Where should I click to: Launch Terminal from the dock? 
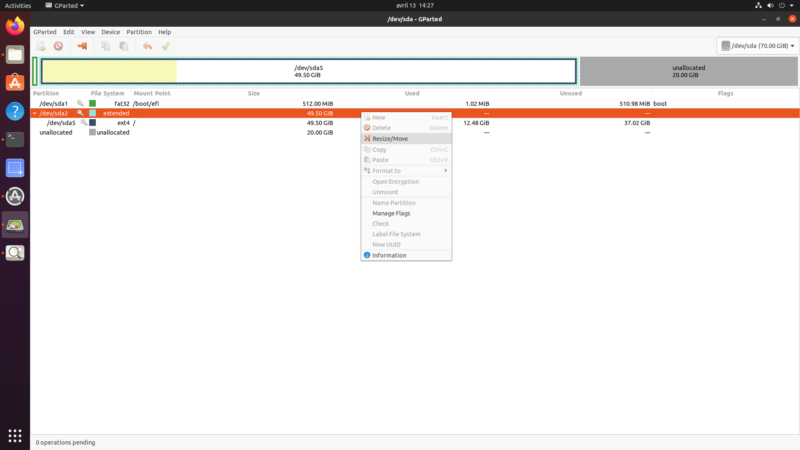(15, 139)
